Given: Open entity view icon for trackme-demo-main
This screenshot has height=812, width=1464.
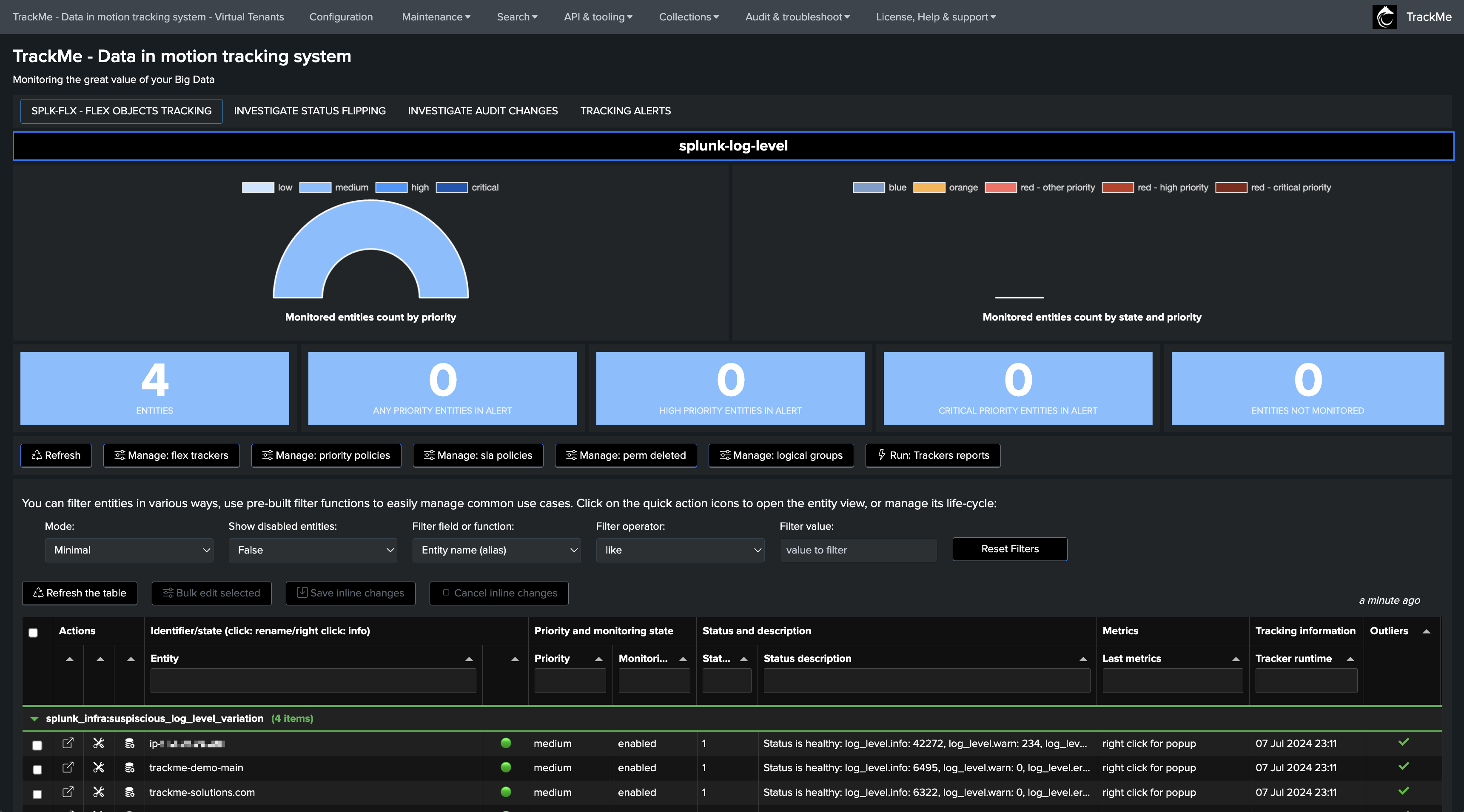Looking at the screenshot, I should (x=68, y=767).
